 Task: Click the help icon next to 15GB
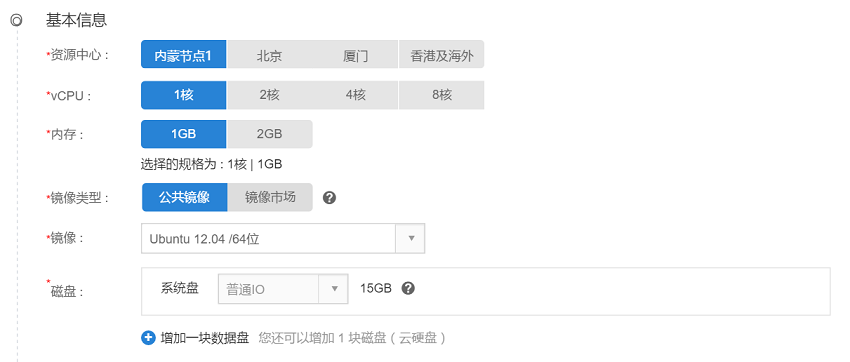click(x=408, y=288)
